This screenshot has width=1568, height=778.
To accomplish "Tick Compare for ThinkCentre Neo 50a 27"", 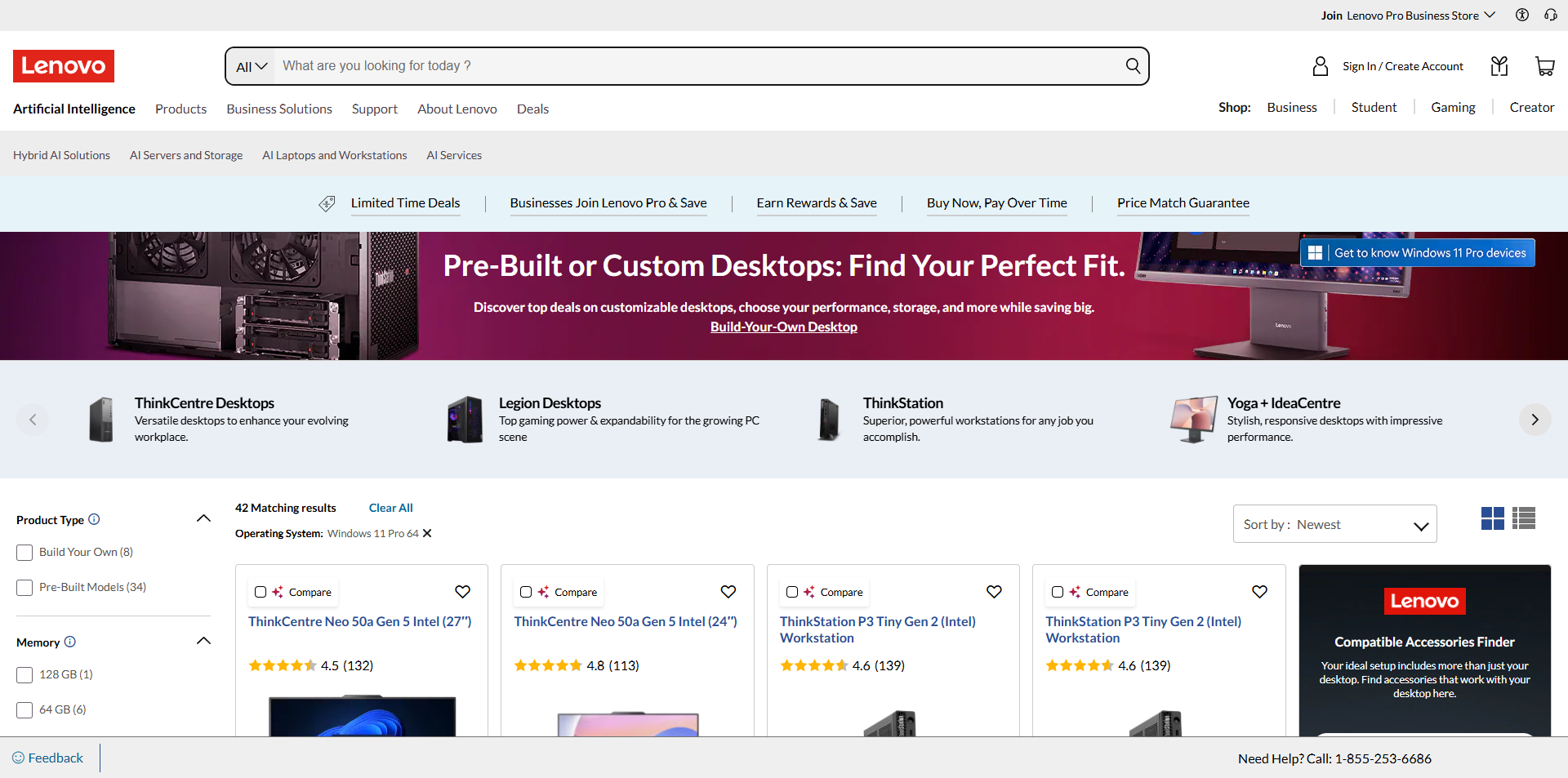I will click(x=261, y=592).
